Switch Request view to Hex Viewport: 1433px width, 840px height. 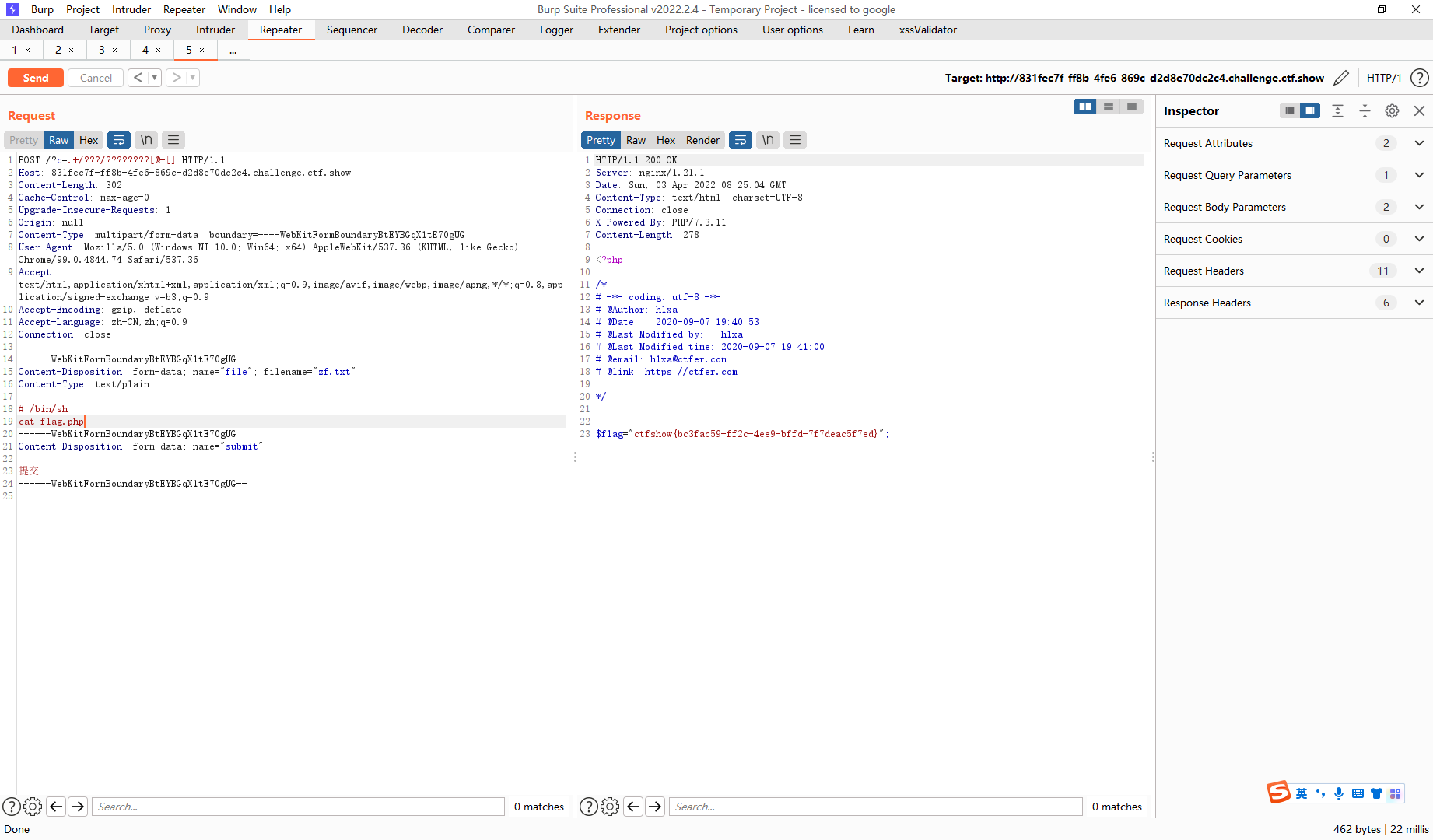[89, 140]
